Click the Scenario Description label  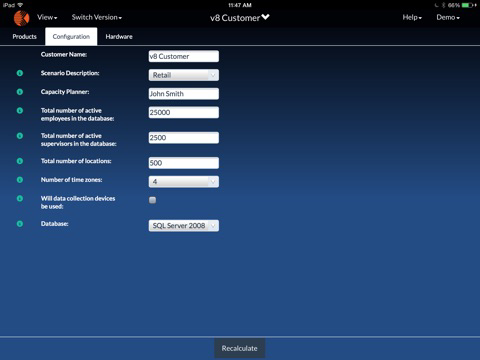tap(70, 73)
